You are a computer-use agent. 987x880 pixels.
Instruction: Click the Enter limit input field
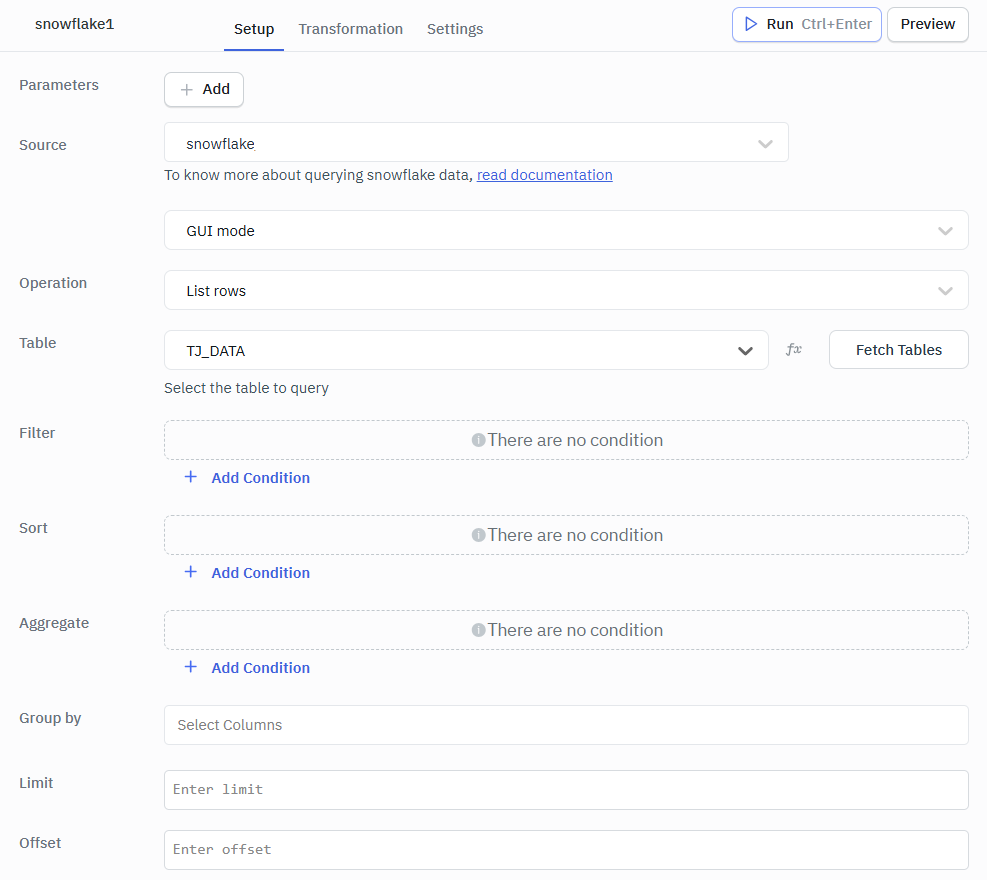tap(566, 790)
